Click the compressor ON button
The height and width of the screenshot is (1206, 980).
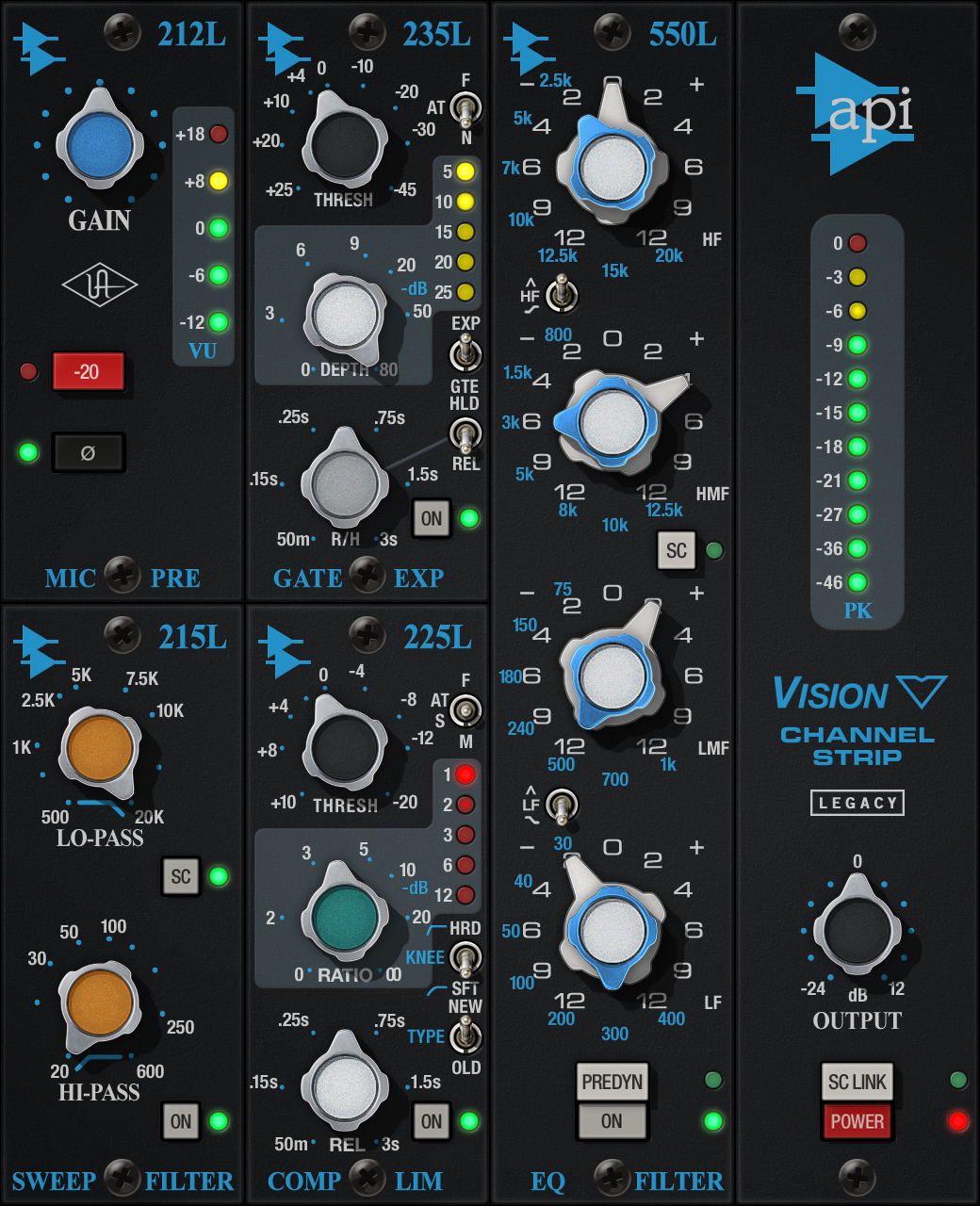pos(432,1121)
